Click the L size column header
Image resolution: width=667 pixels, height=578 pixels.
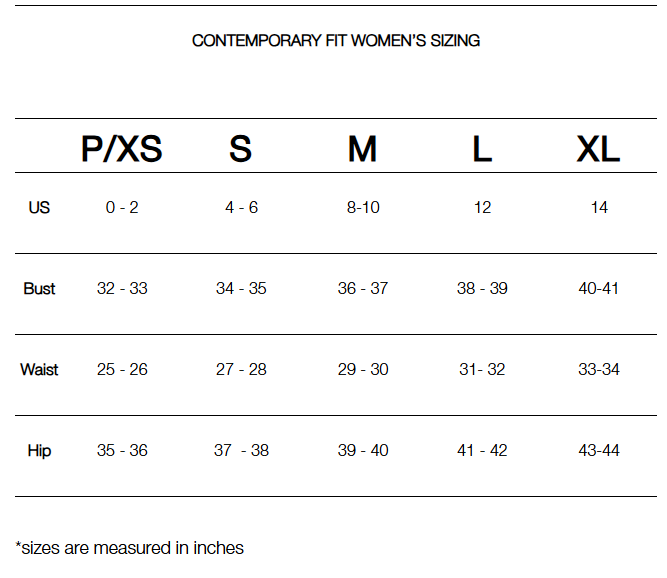click(x=482, y=149)
